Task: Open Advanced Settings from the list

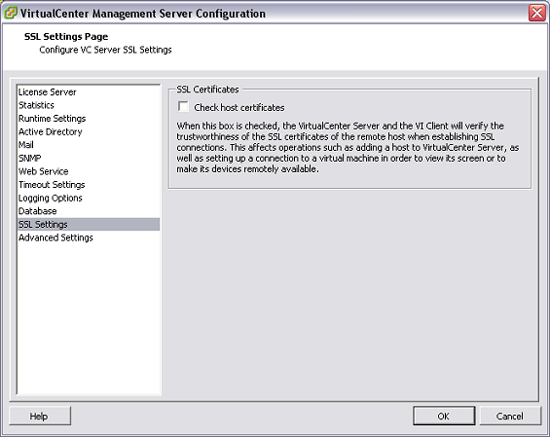Action: pos(88,238)
